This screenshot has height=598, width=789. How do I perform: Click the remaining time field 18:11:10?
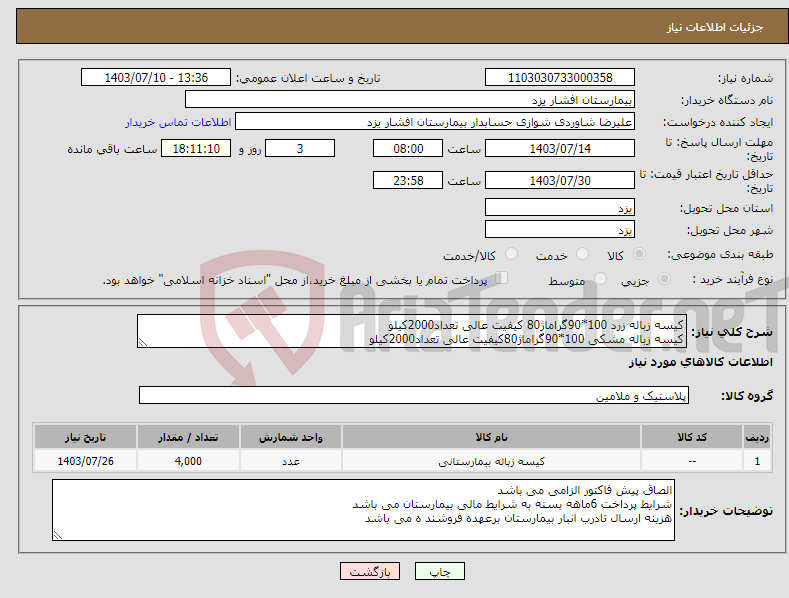[196, 148]
